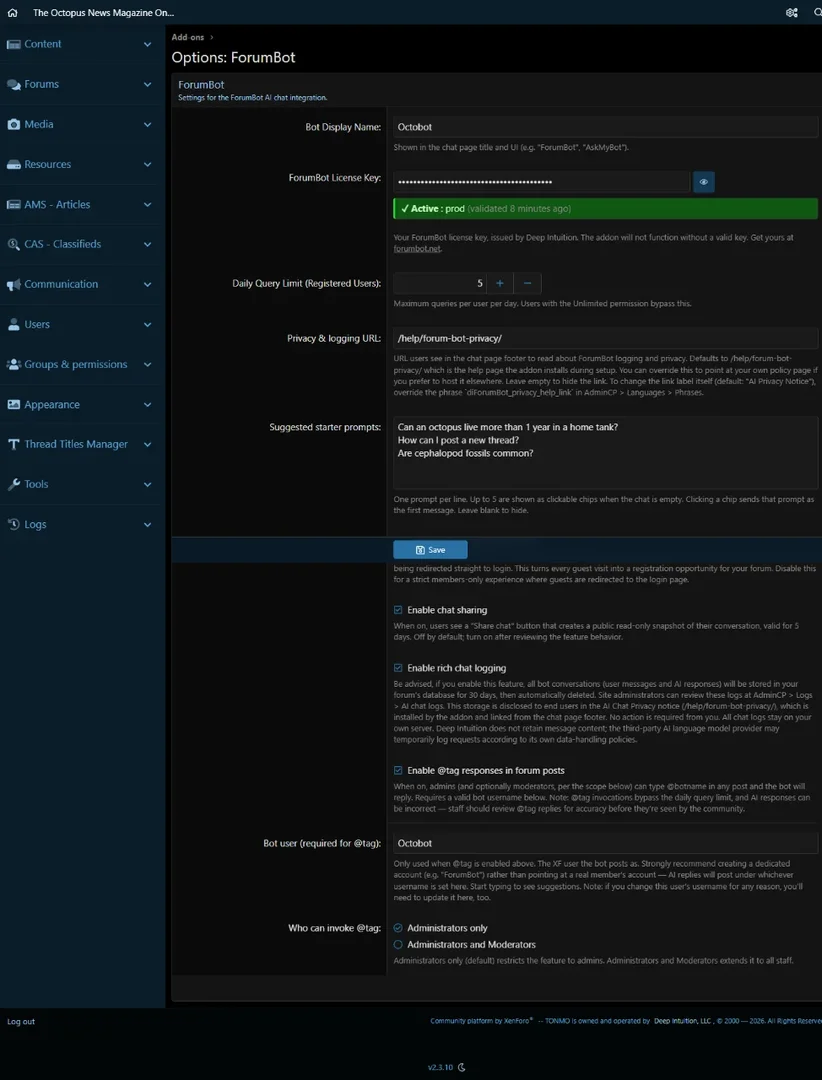This screenshot has width=822, height=1080.
Task: Expand the Thread Titles Manager chevron
Action: click(147, 444)
